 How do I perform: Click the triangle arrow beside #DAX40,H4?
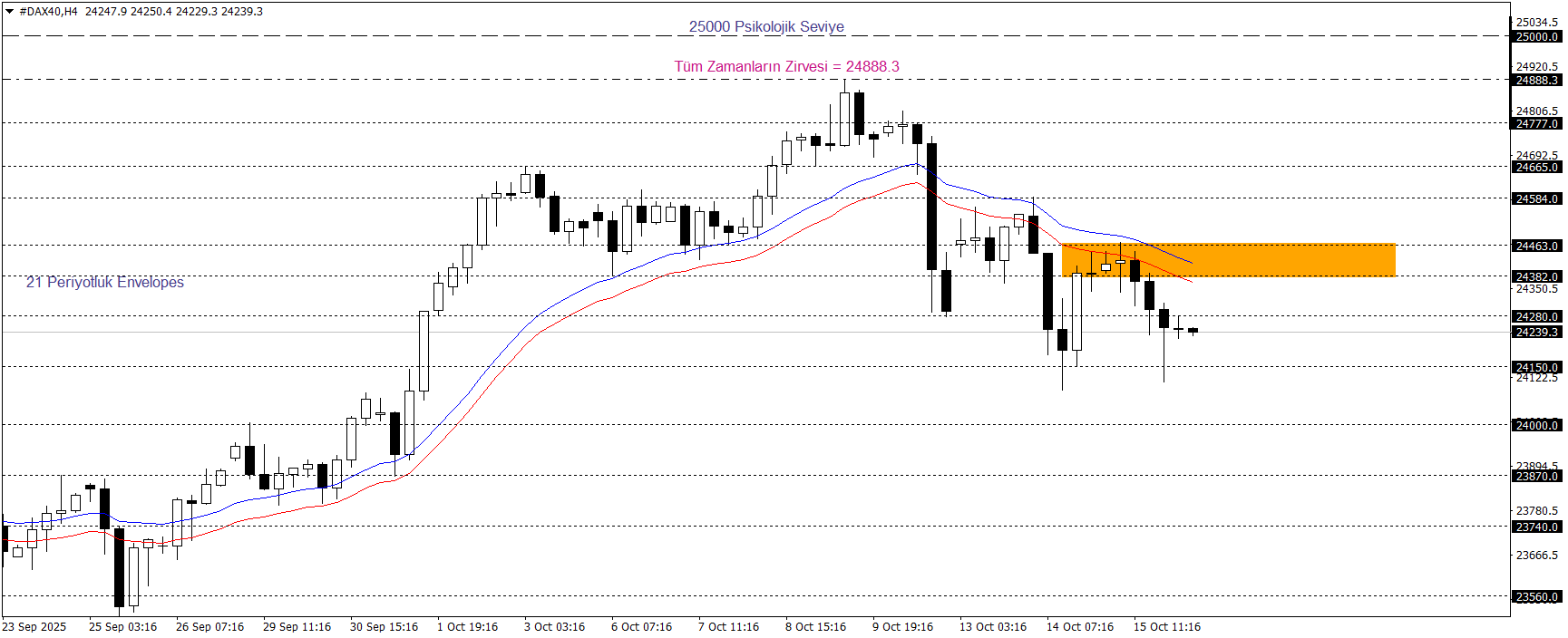[9, 12]
